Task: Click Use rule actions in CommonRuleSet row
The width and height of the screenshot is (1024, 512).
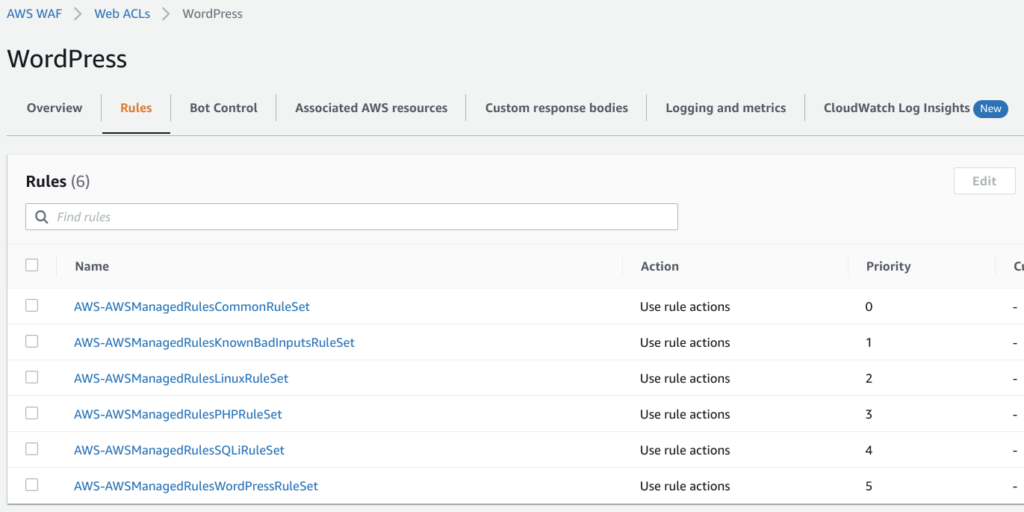Action: click(x=685, y=307)
